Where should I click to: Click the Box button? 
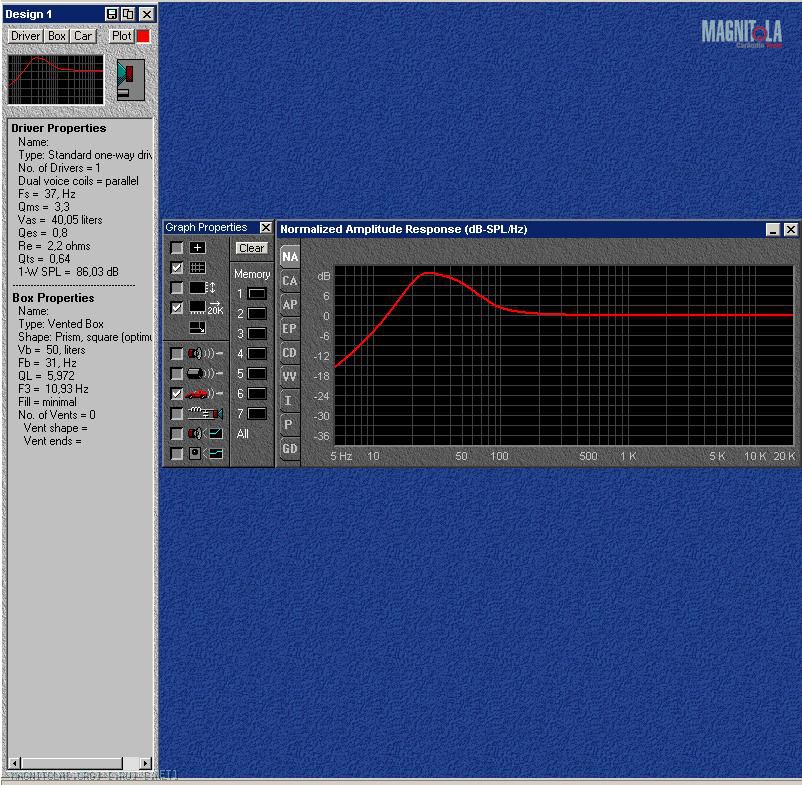(57, 36)
